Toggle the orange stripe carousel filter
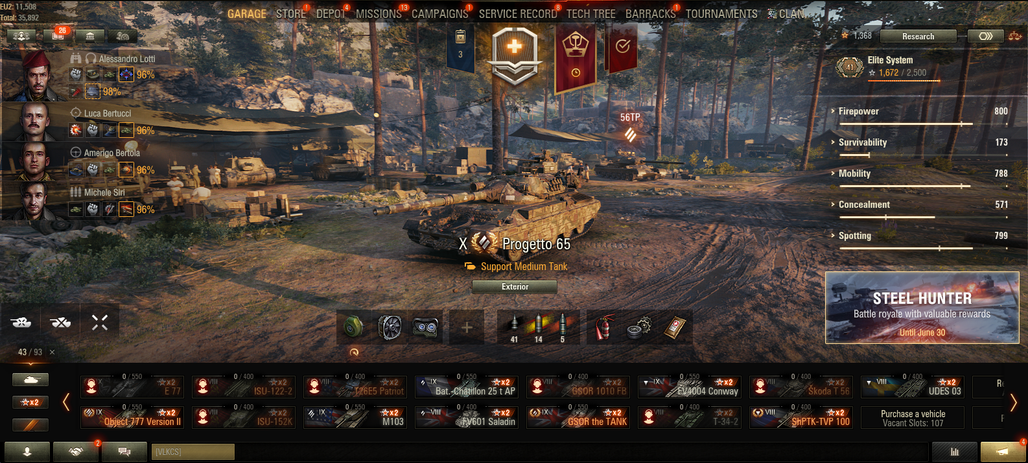 pyautogui.click(x=30, y=425)
